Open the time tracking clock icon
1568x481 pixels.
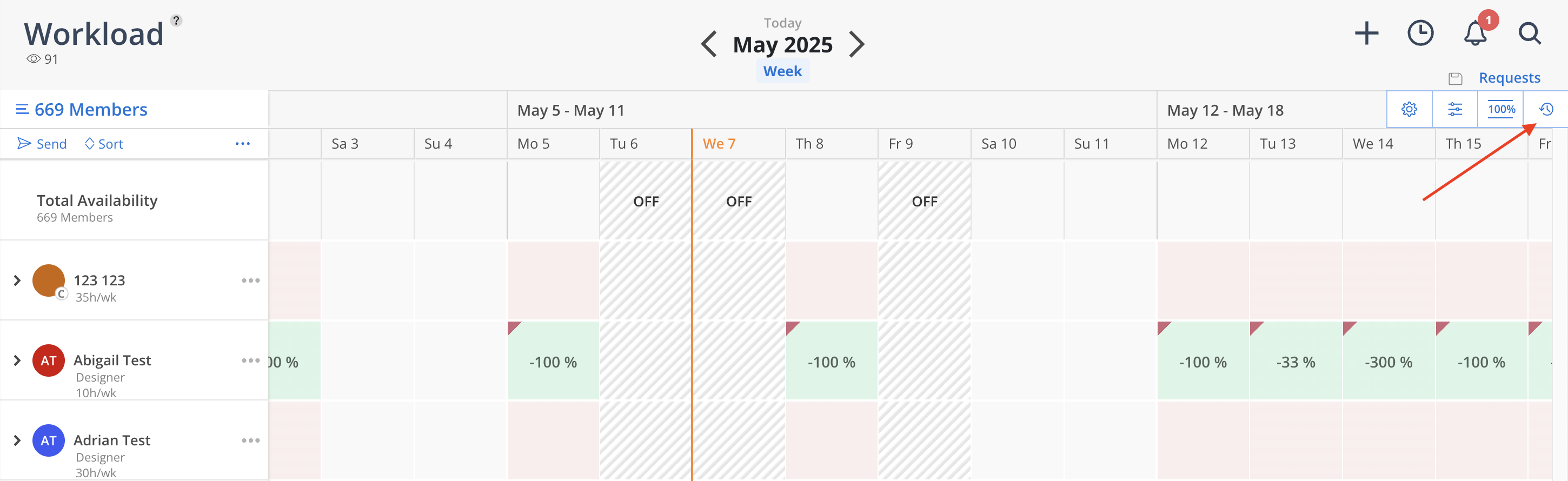point(1420,33)
